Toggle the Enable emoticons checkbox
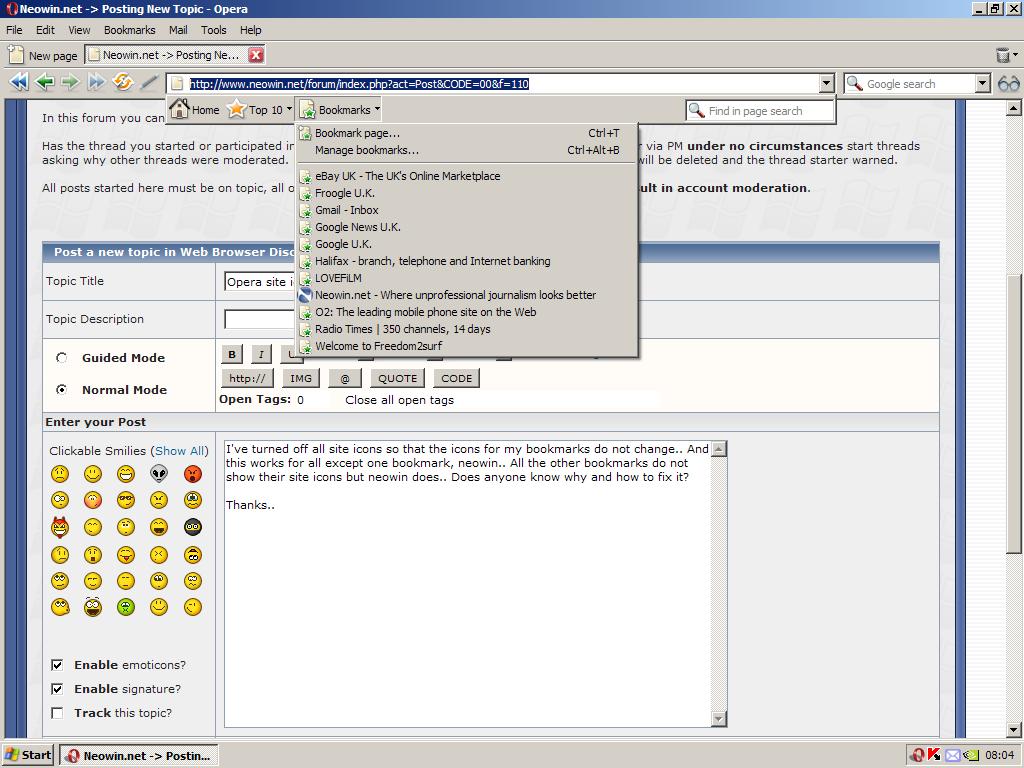1024x768 pixels. click(57, 665)
